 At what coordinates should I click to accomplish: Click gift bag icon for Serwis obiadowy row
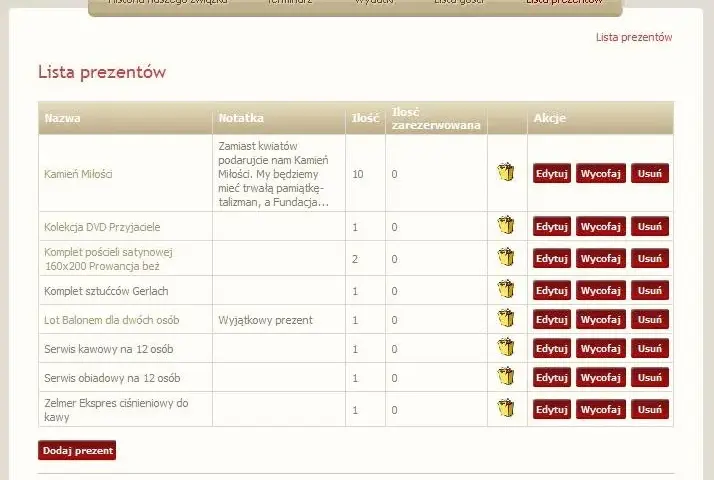tap(506, 376)
